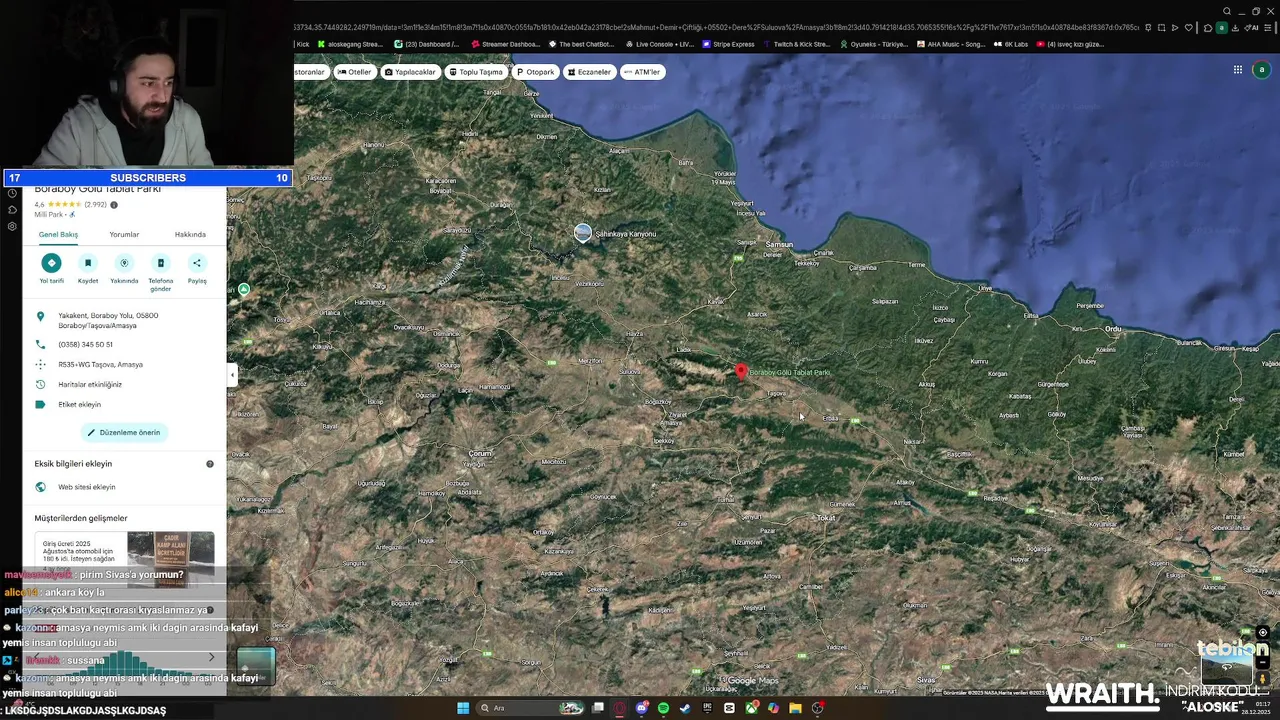Click the Yakakent, Boraboy Yolu address
This screenshot has height=720, width=1280.
tap(108, 320)
